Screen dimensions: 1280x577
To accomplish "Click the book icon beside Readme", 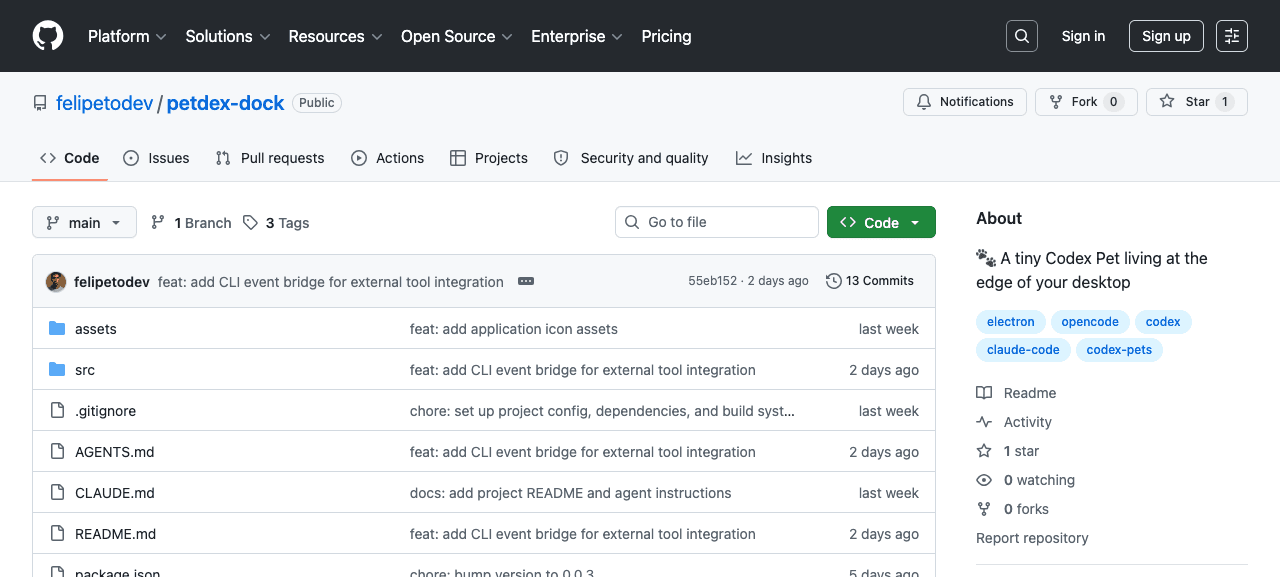I will pyautogui.click(x=984, y=393).
